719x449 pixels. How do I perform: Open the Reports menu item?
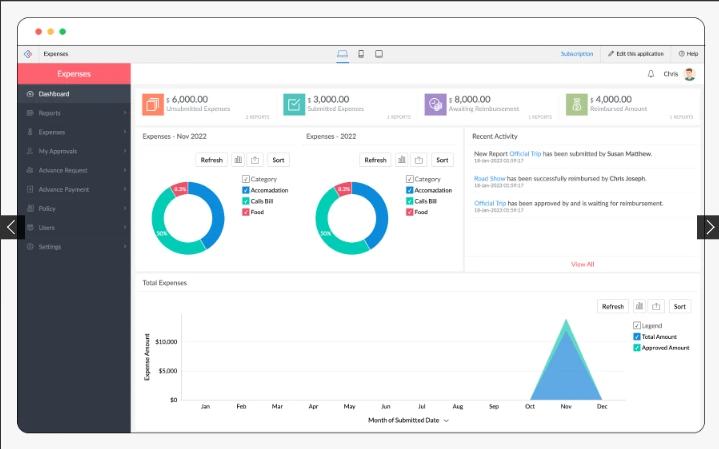coord(74,113)
